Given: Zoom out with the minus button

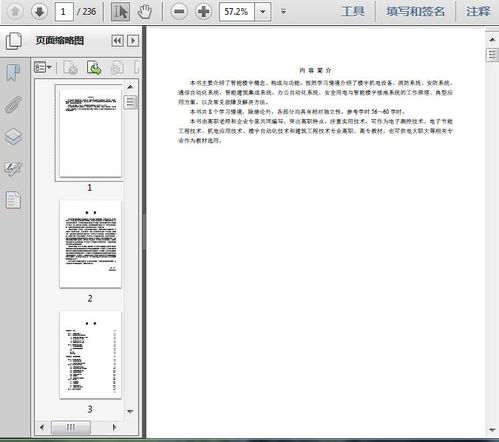Looking at the screenshot, I should (x=179, y=12).
